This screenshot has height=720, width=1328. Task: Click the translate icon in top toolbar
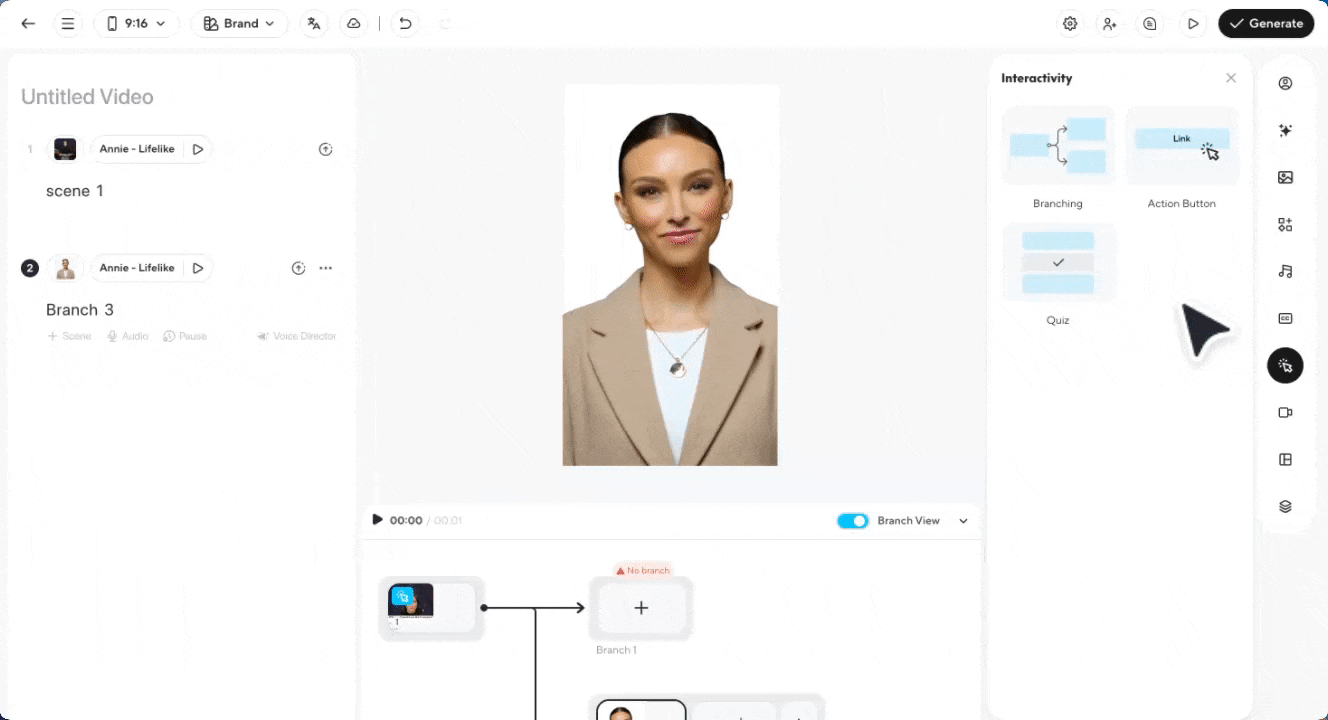tap(314, 23)
